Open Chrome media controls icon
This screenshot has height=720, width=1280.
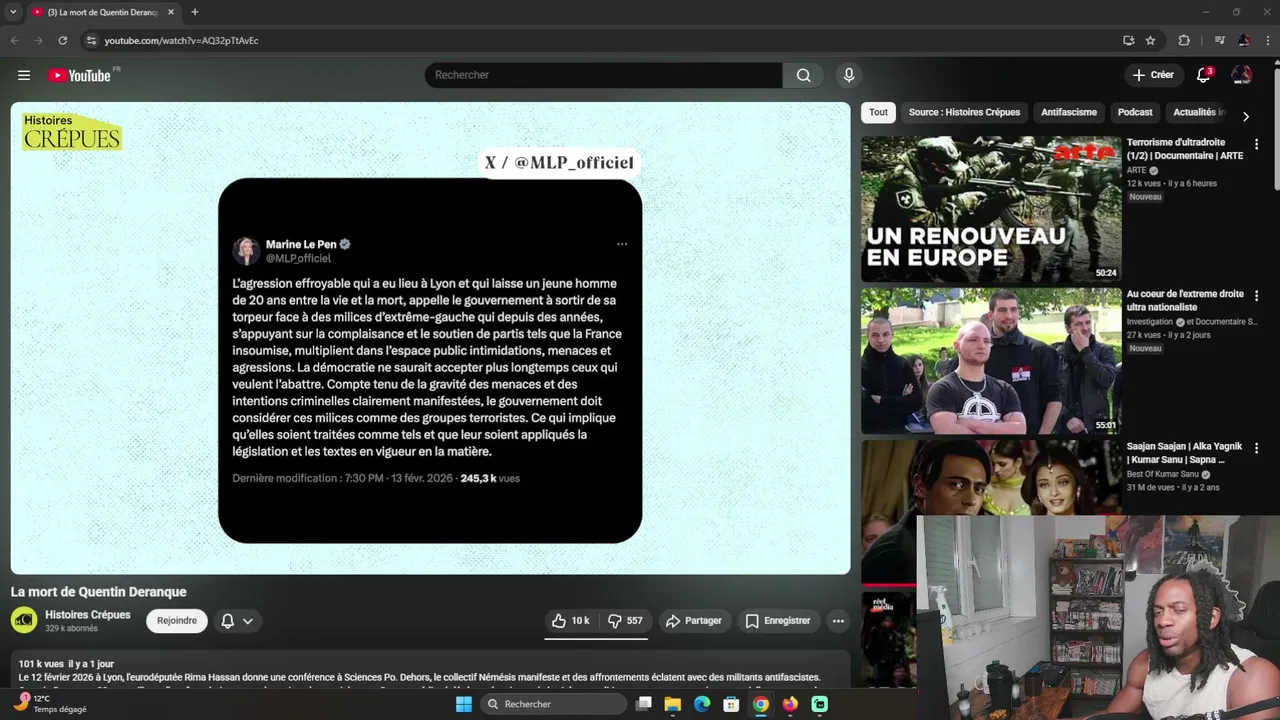pyautogui.click(x=1219, y=40)
